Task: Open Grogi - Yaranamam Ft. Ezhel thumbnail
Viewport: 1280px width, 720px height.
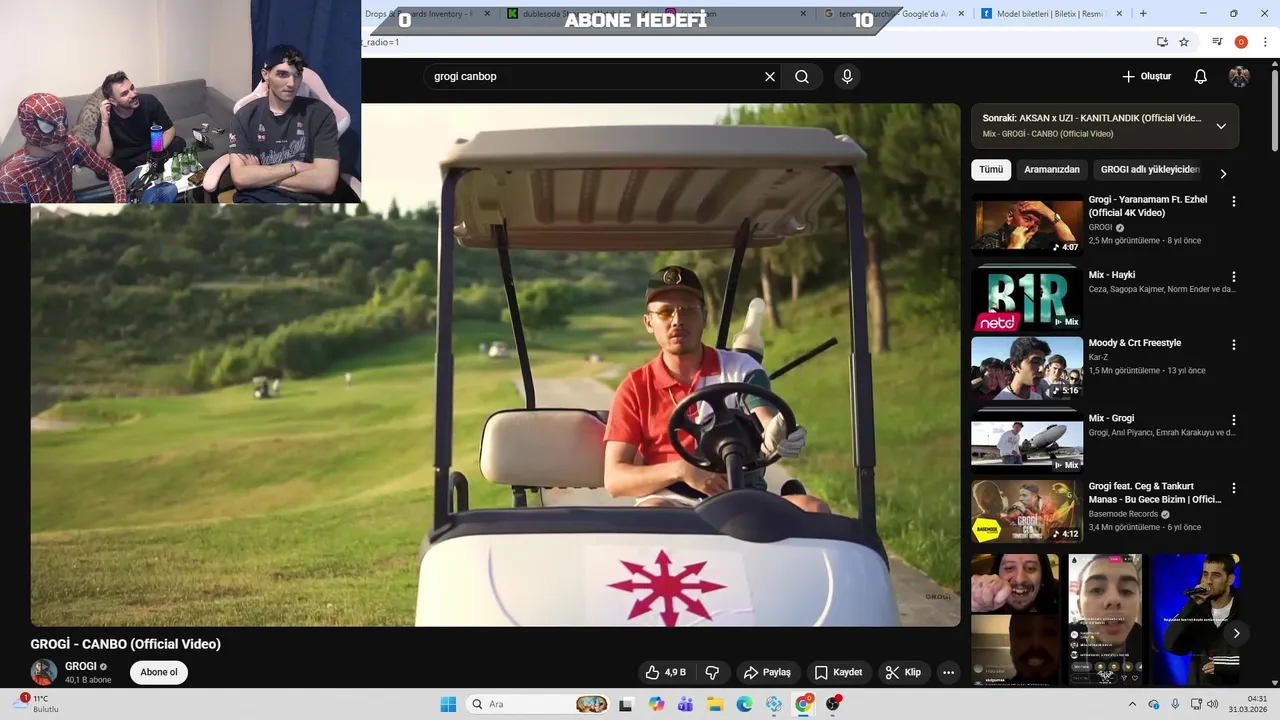Action: (1027, 225)
